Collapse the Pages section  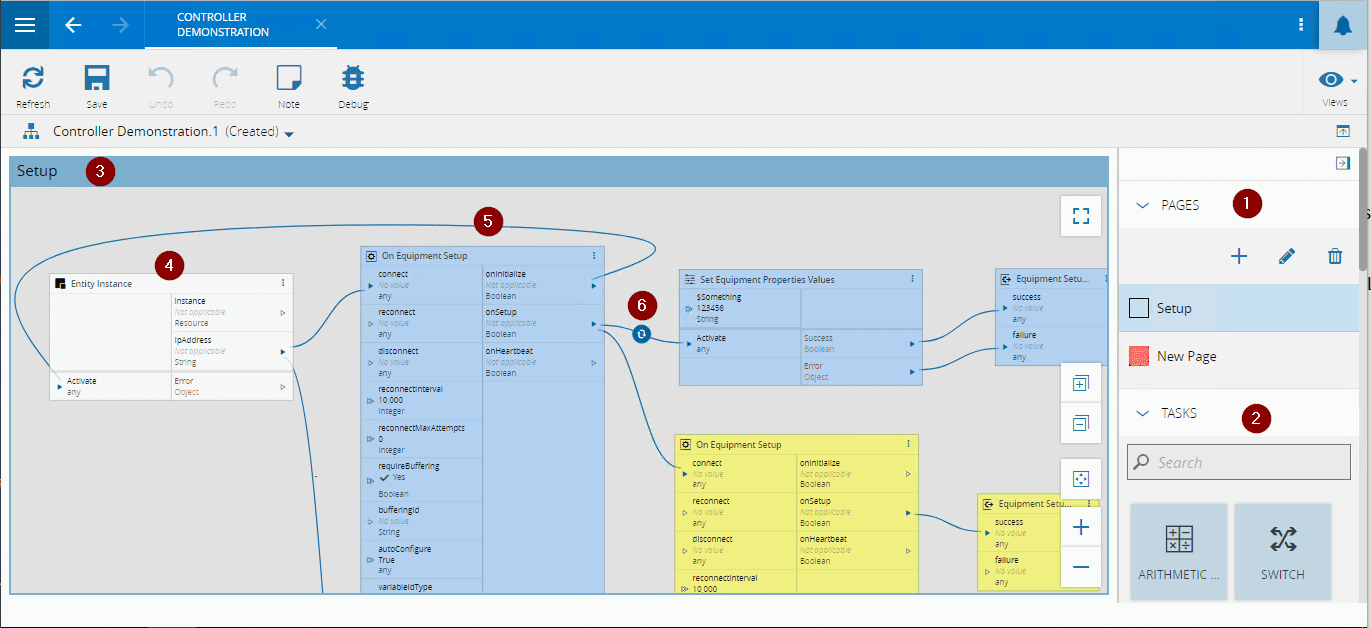[x=1143, y=205]
